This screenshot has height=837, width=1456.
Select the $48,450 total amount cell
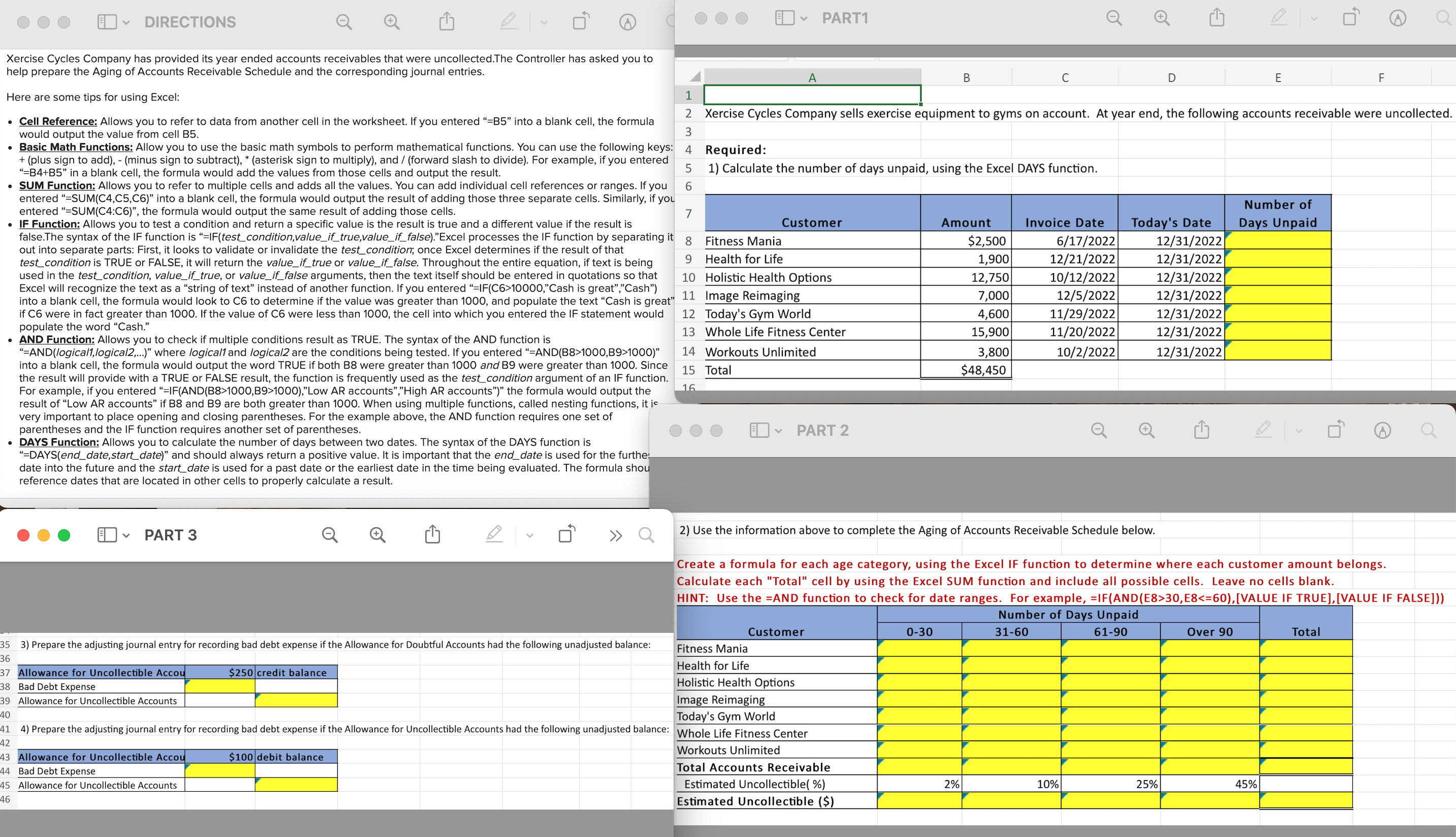click(x=966, y=370)
